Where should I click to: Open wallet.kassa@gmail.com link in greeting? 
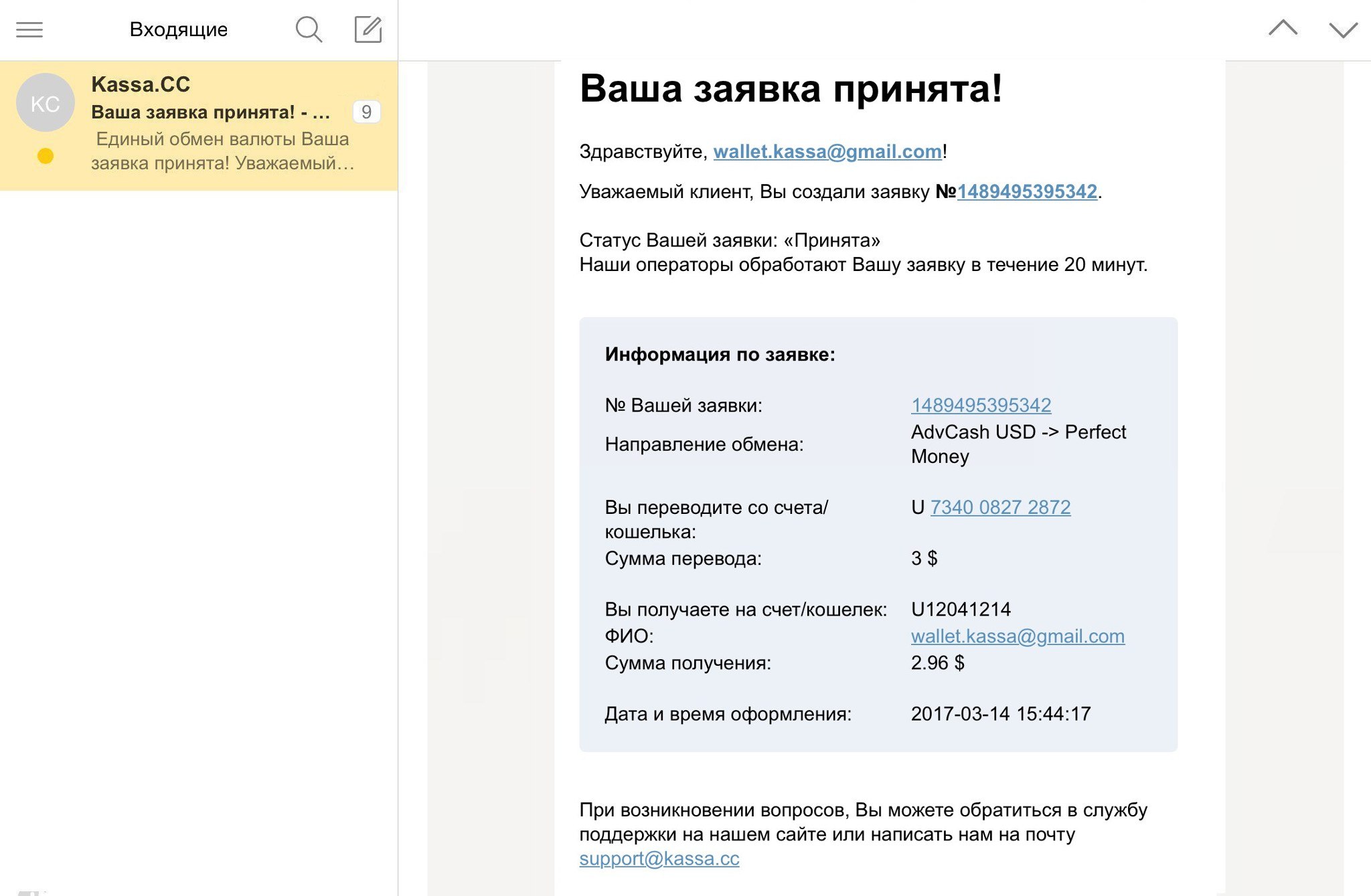(x=827, y=152)
